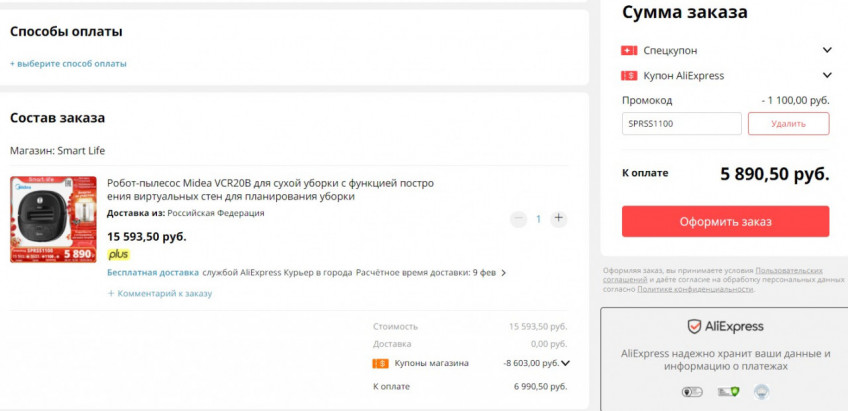The width and height of the screenshot is (848, 411).
Task: Click the Купон AliExpress coupon icon
Action: point(629,75)
